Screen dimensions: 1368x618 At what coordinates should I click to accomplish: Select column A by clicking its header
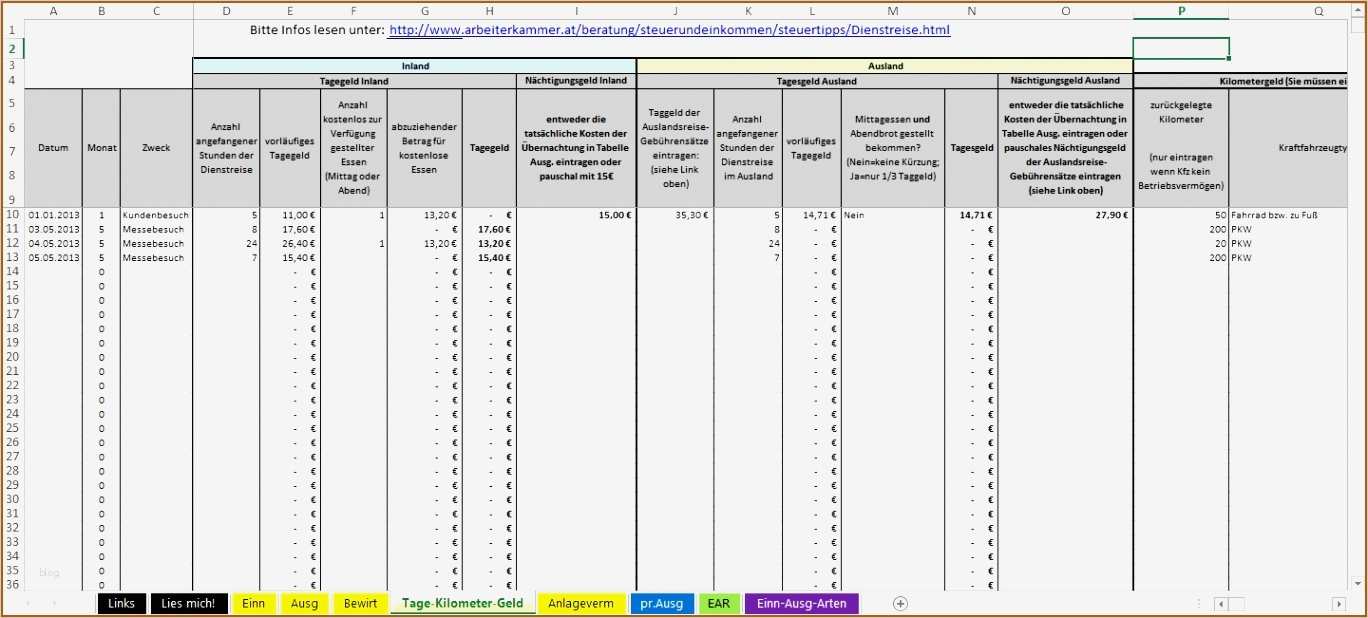(53, 9)
